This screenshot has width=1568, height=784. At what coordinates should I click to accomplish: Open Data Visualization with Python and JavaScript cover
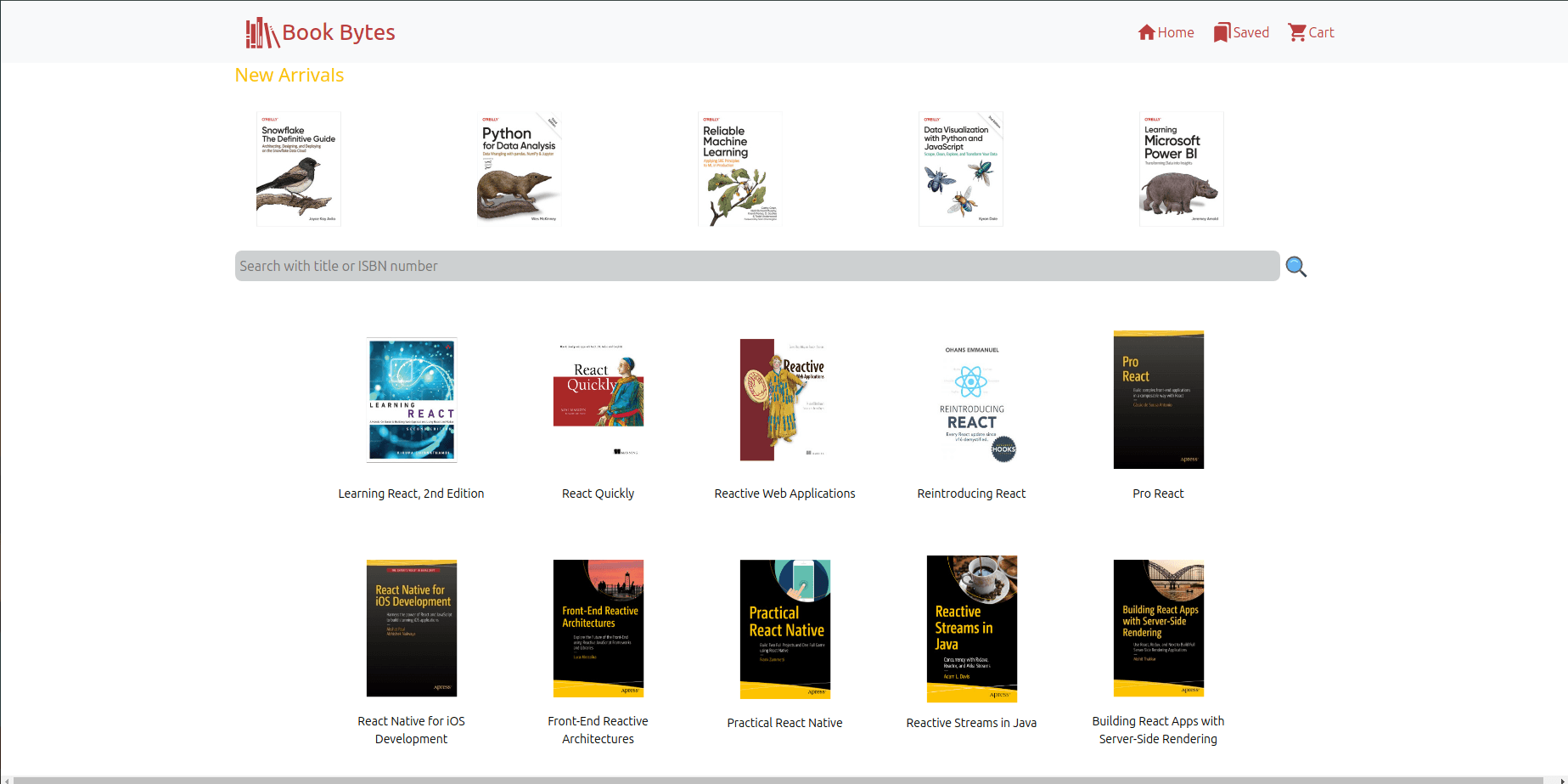(961, 169)
